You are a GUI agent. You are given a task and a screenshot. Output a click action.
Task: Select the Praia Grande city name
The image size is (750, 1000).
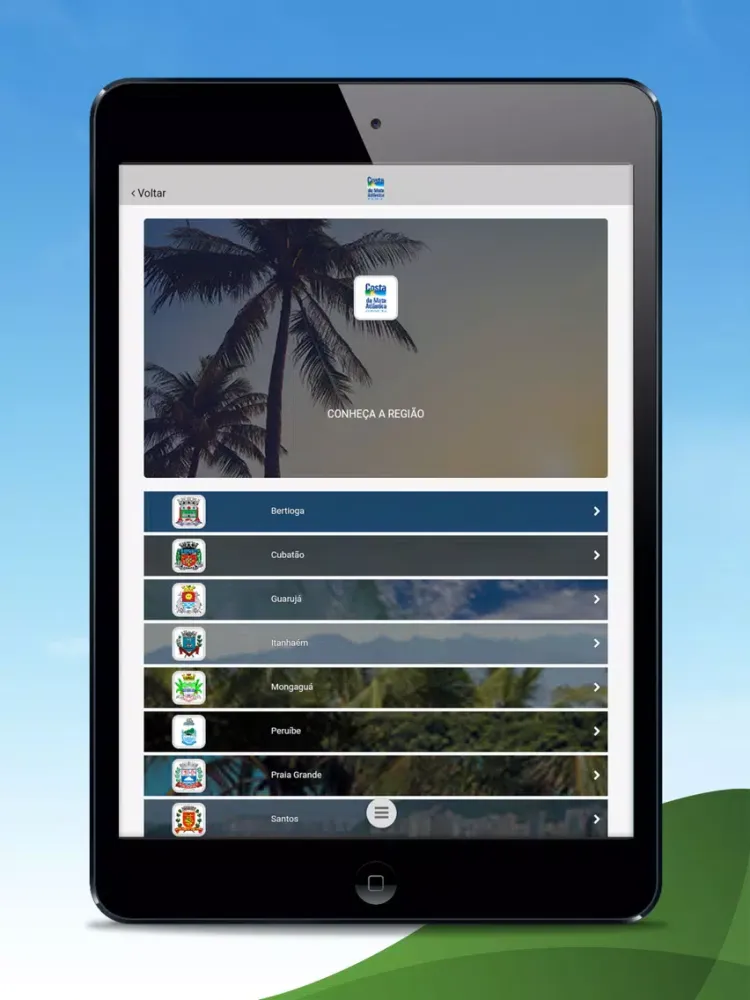point(296,775)
